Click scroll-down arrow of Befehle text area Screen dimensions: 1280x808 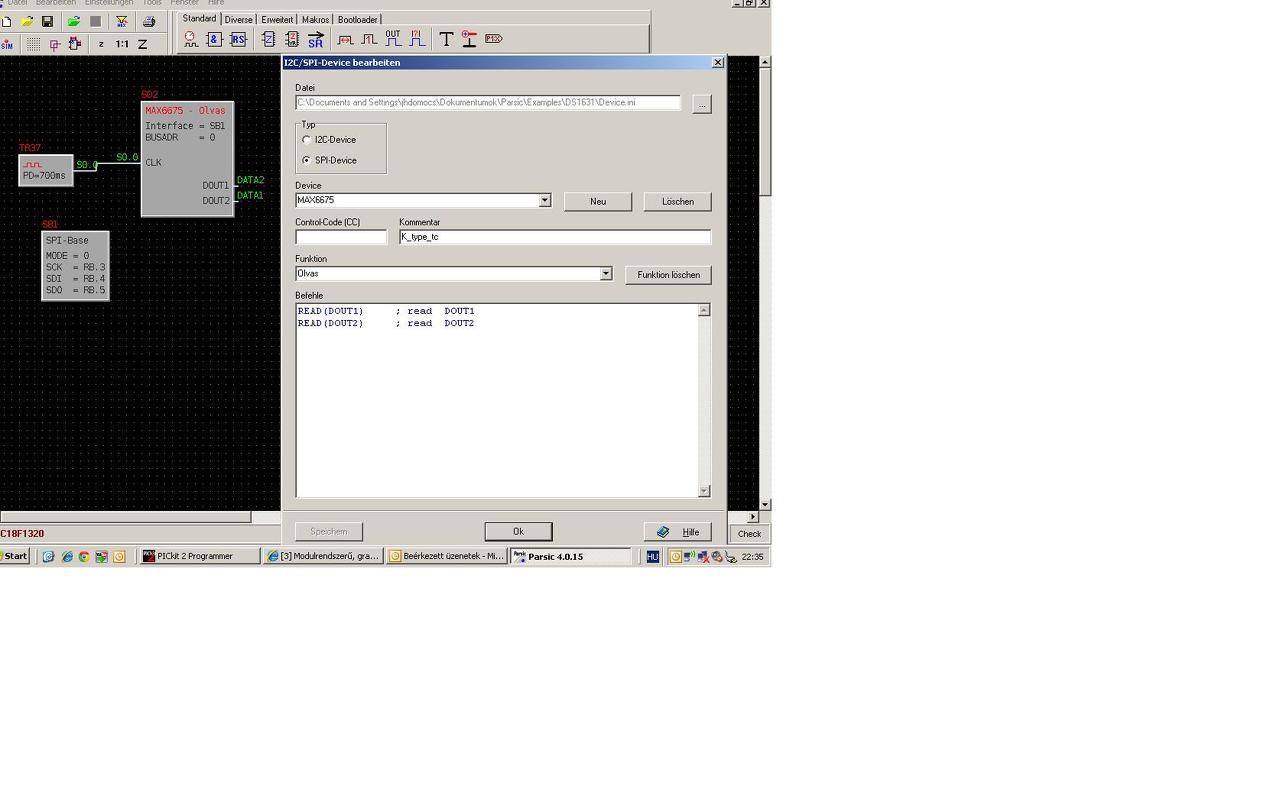704,490
